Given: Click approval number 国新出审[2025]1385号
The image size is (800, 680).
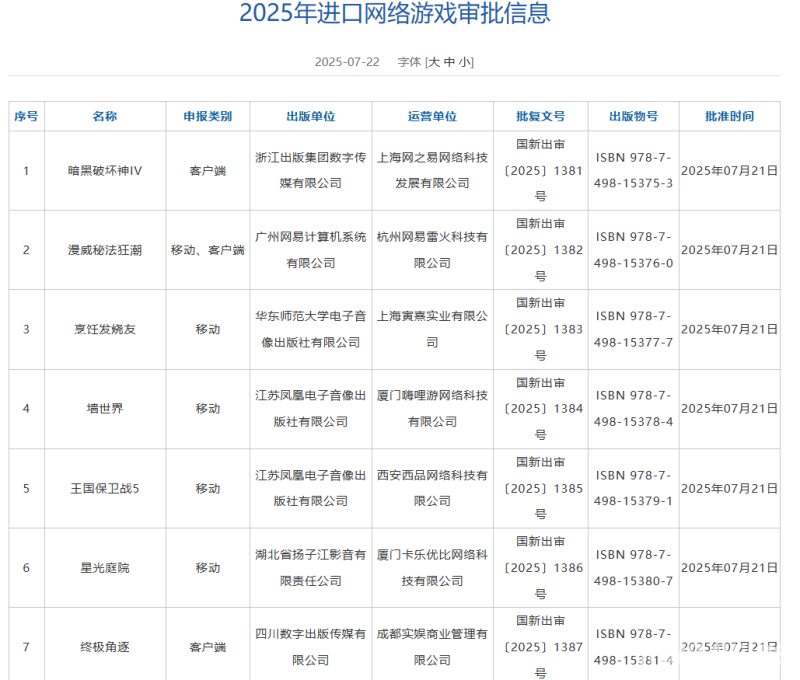Looking at the screenshot, I should (x=543, y=489).
